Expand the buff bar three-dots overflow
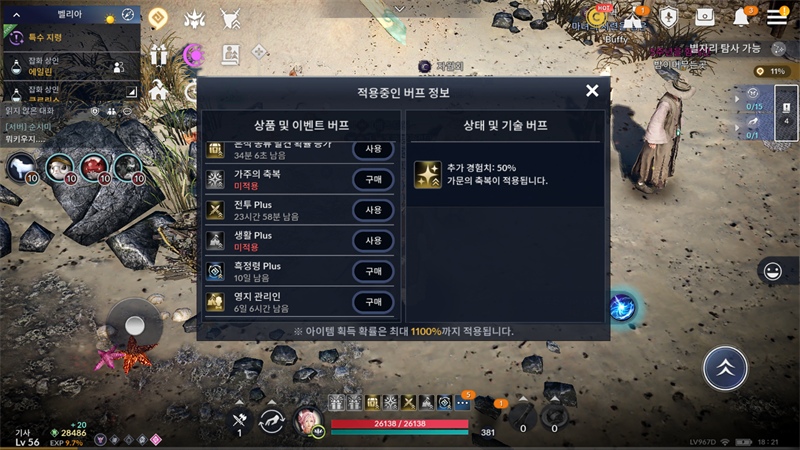Image resolution: width=800 pixels, height=450 pixels. [462, 403]
